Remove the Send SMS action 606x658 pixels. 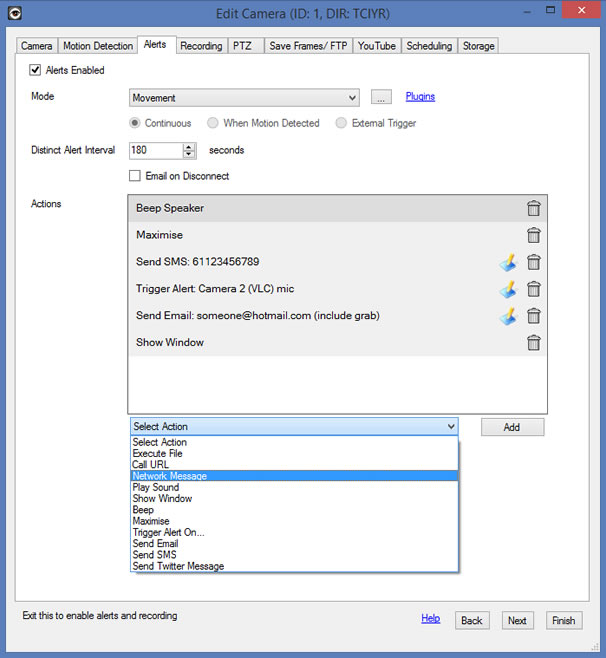[x=534, y=262]
